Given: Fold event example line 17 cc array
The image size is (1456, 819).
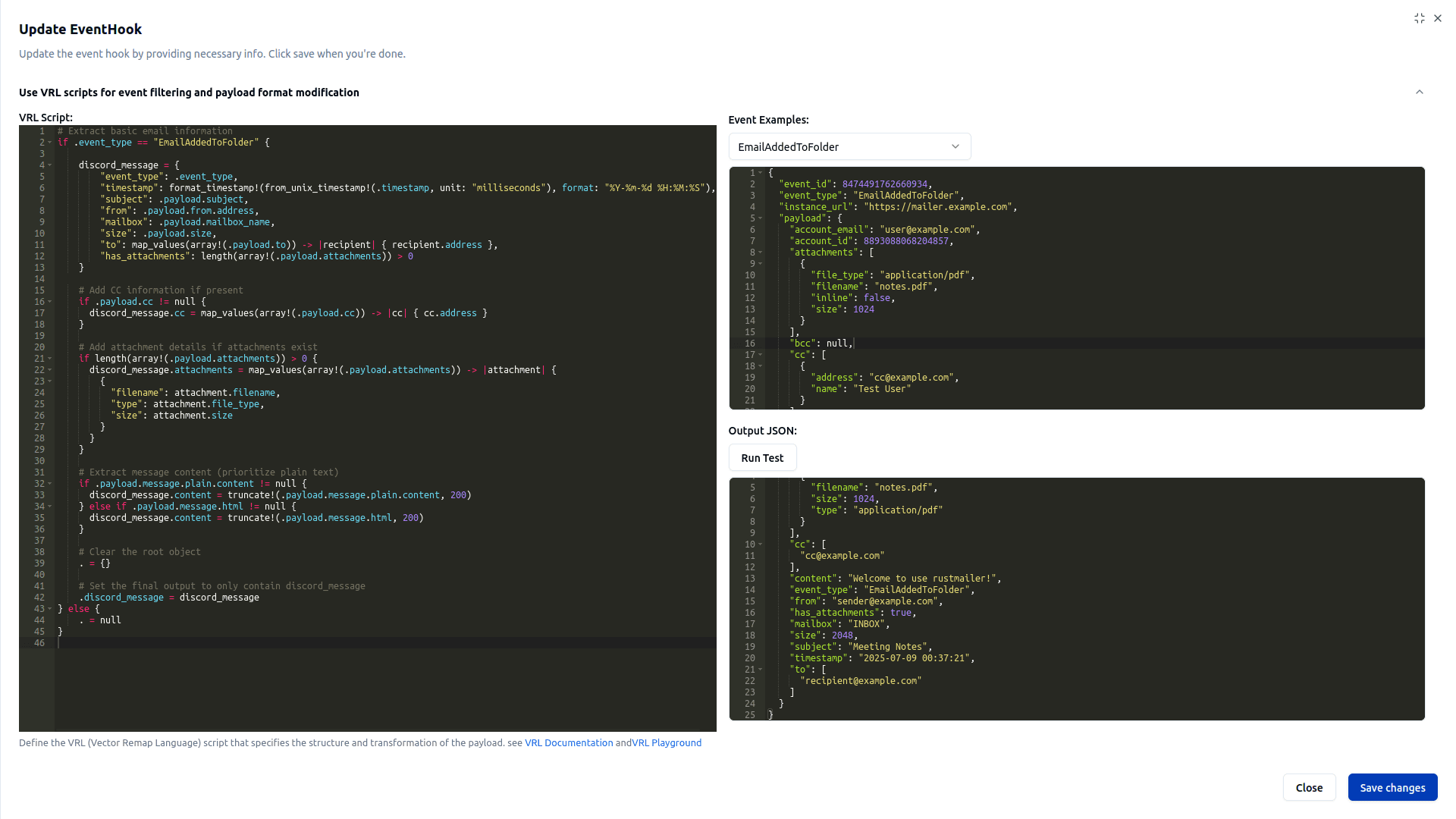Looking at the screenshot, I should coord(761,355).
